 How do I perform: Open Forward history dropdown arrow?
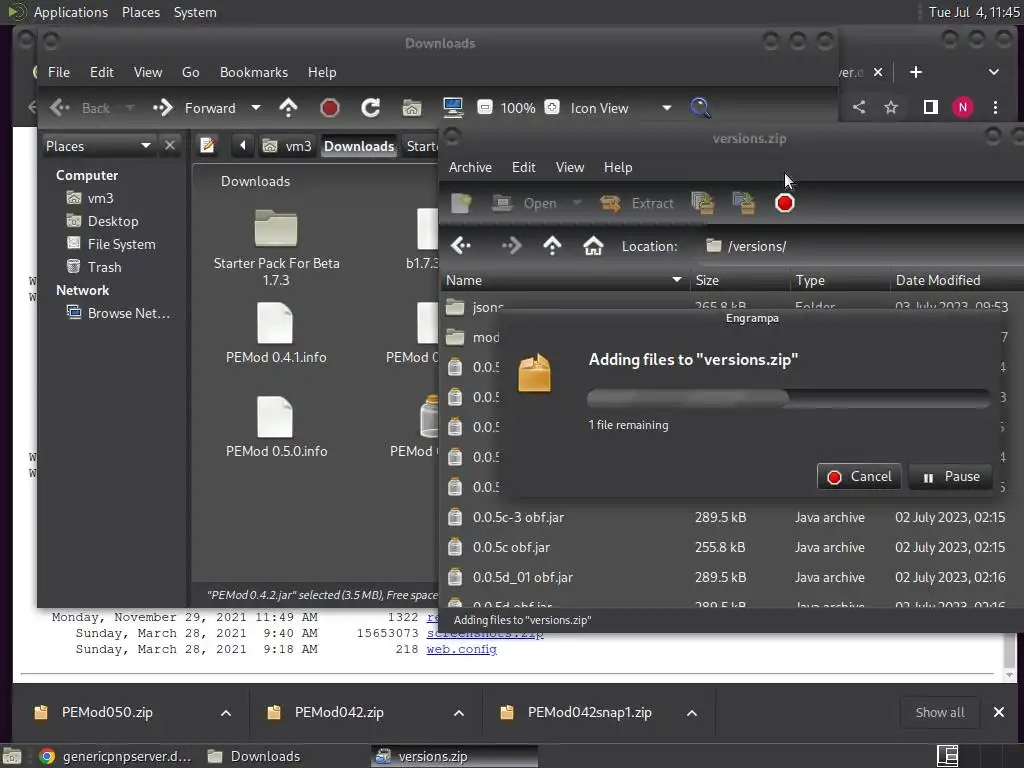256,108
